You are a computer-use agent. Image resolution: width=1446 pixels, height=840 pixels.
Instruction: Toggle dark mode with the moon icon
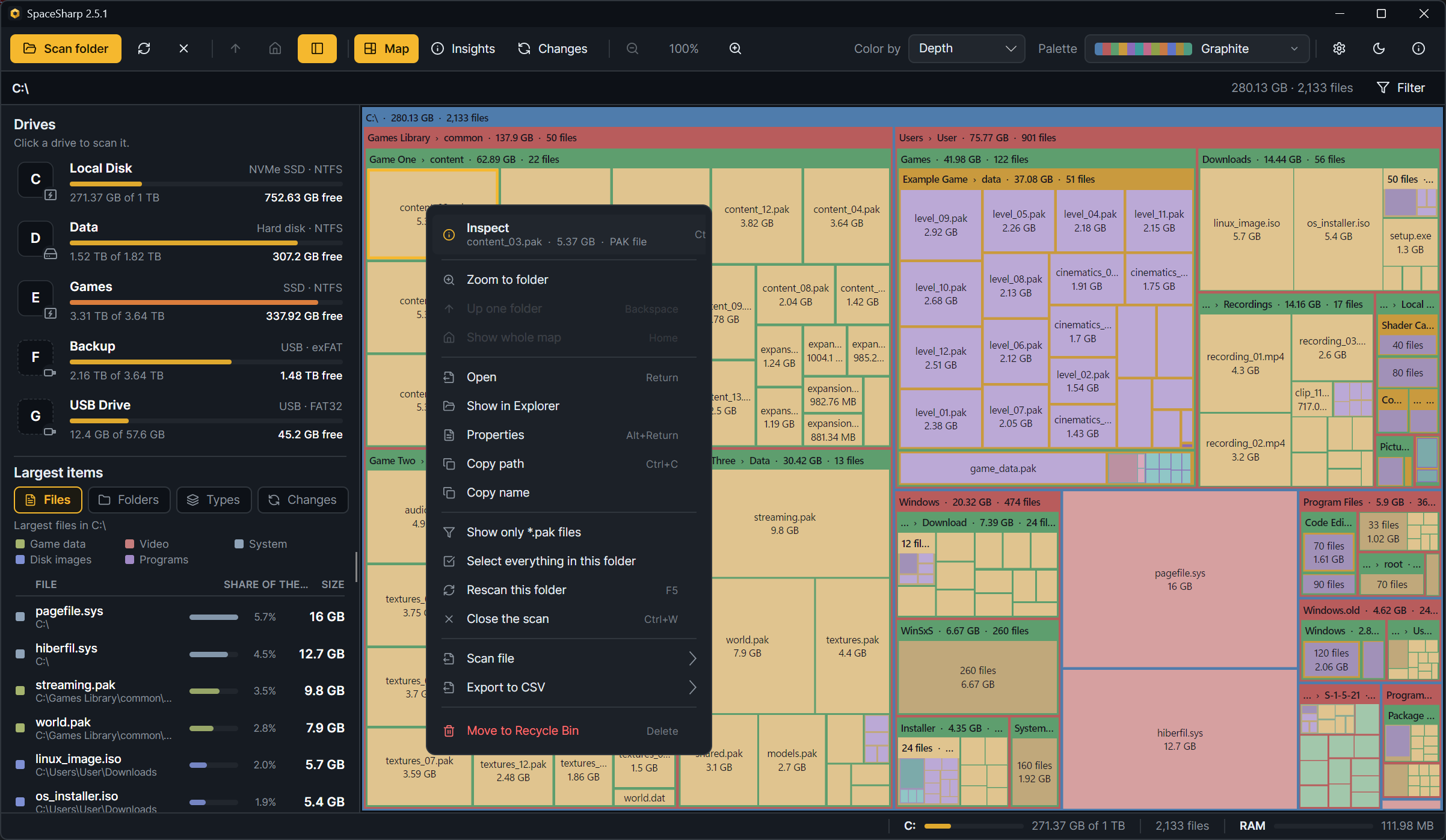pos(1379,49)
